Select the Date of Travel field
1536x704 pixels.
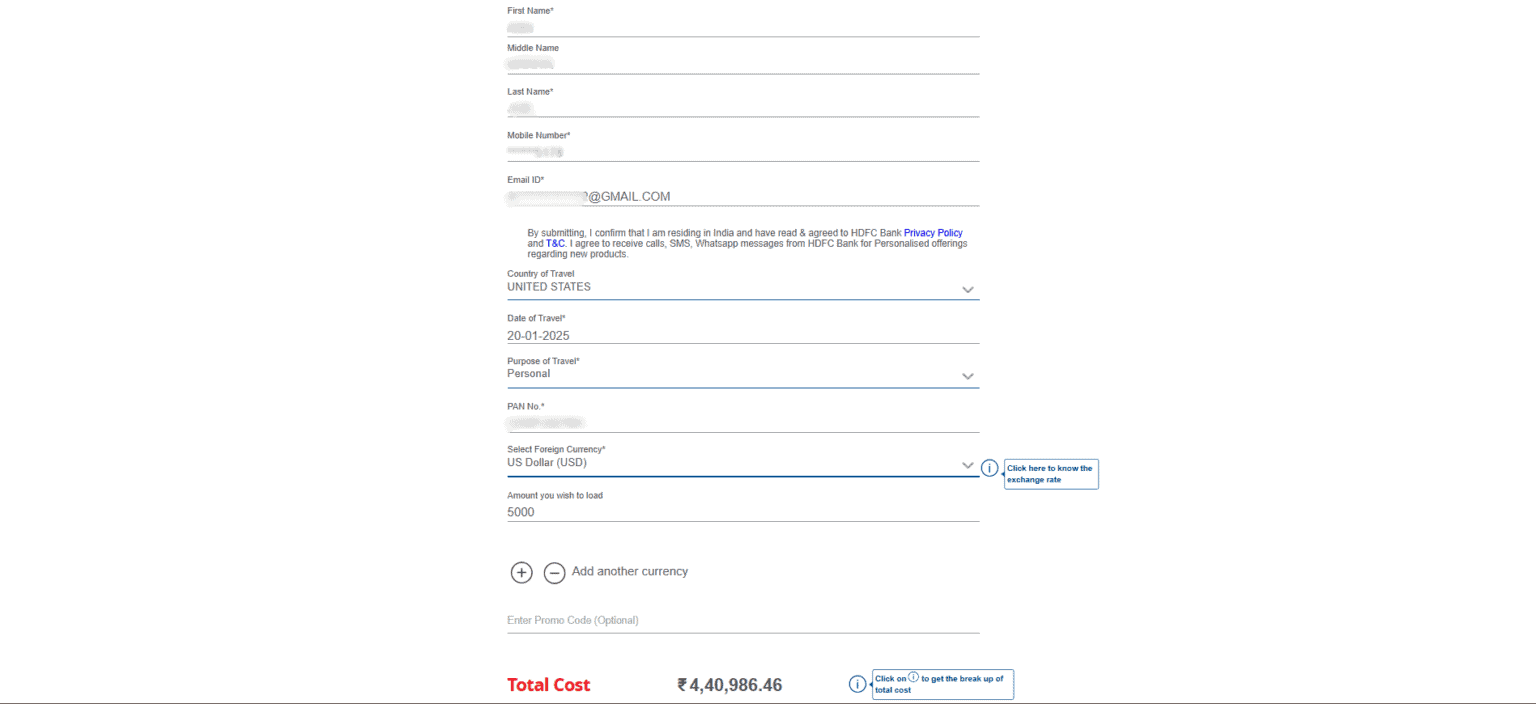pos(743,335)
